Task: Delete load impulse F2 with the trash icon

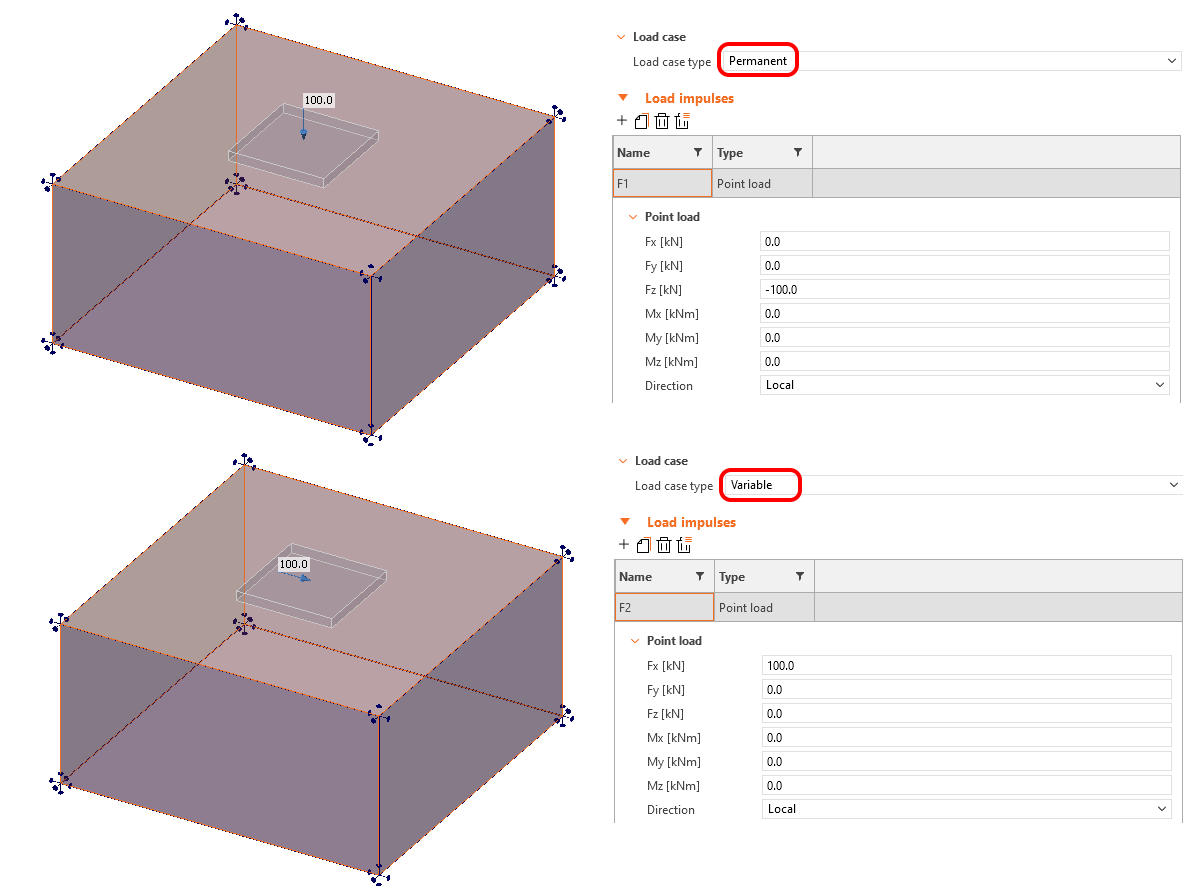Action: [662, 545]
